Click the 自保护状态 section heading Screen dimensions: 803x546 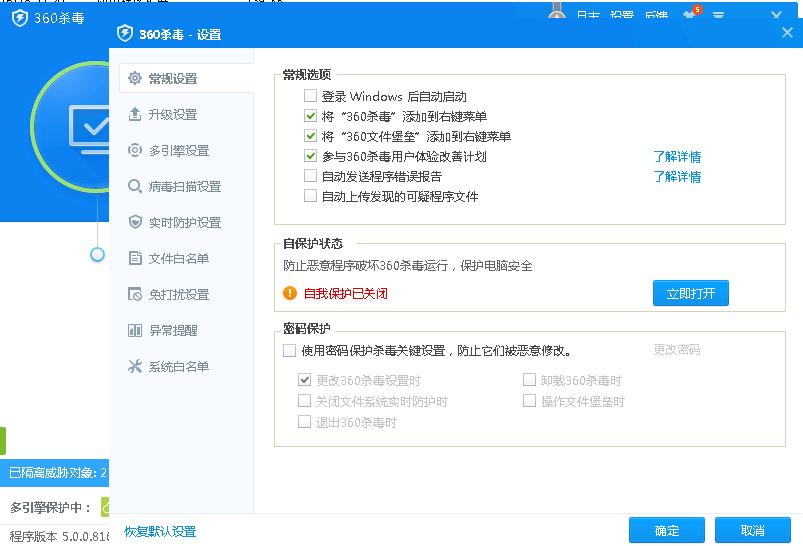click(x=313, y=243)
